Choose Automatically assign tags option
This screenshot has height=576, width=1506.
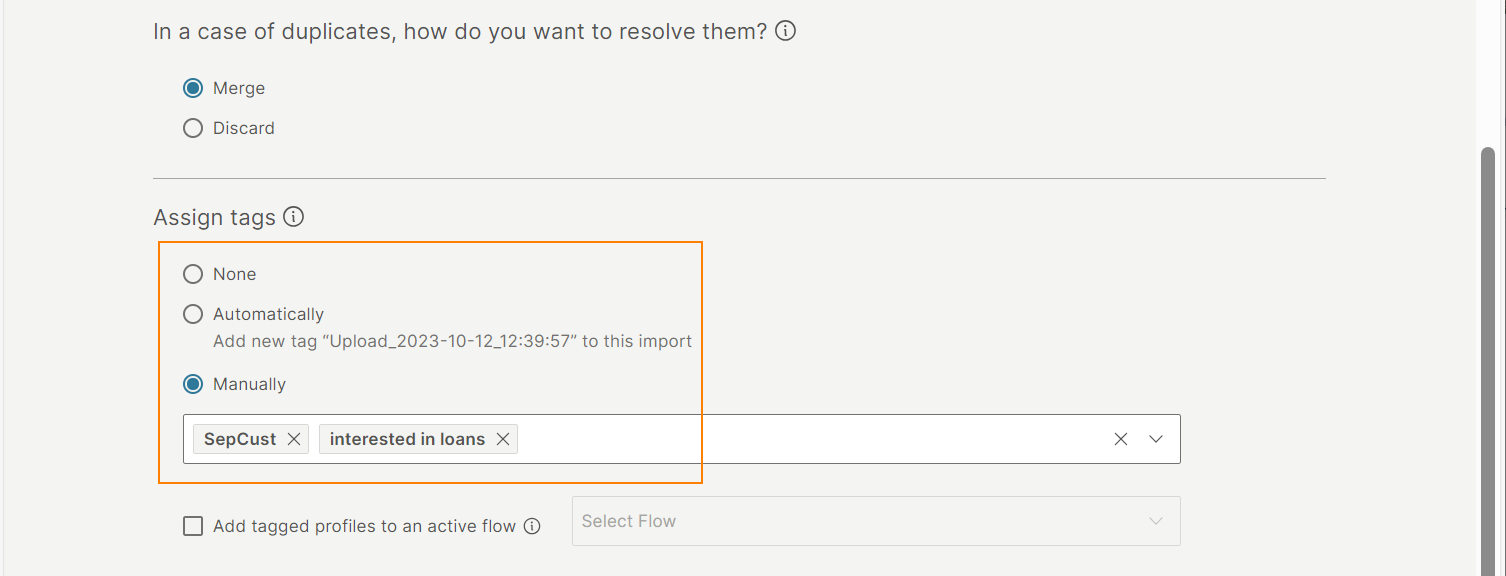tap(193, 314)
